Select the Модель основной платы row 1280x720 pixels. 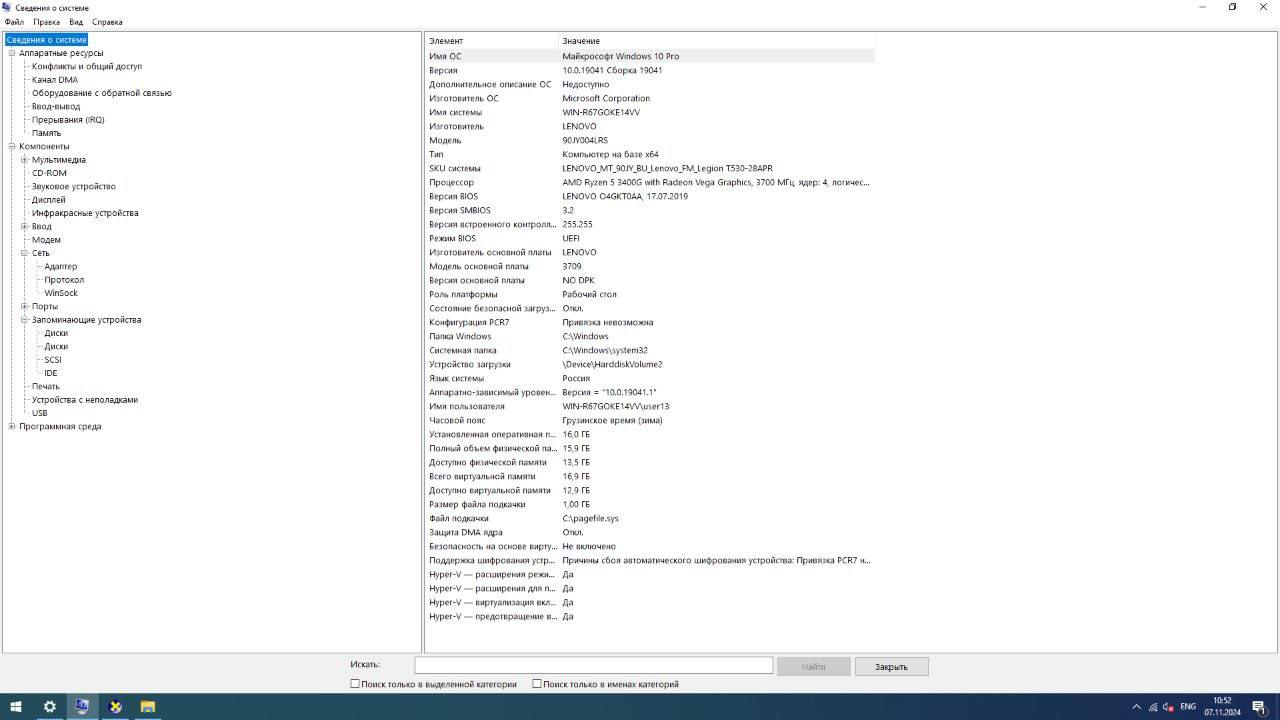[x=650, y=266]
